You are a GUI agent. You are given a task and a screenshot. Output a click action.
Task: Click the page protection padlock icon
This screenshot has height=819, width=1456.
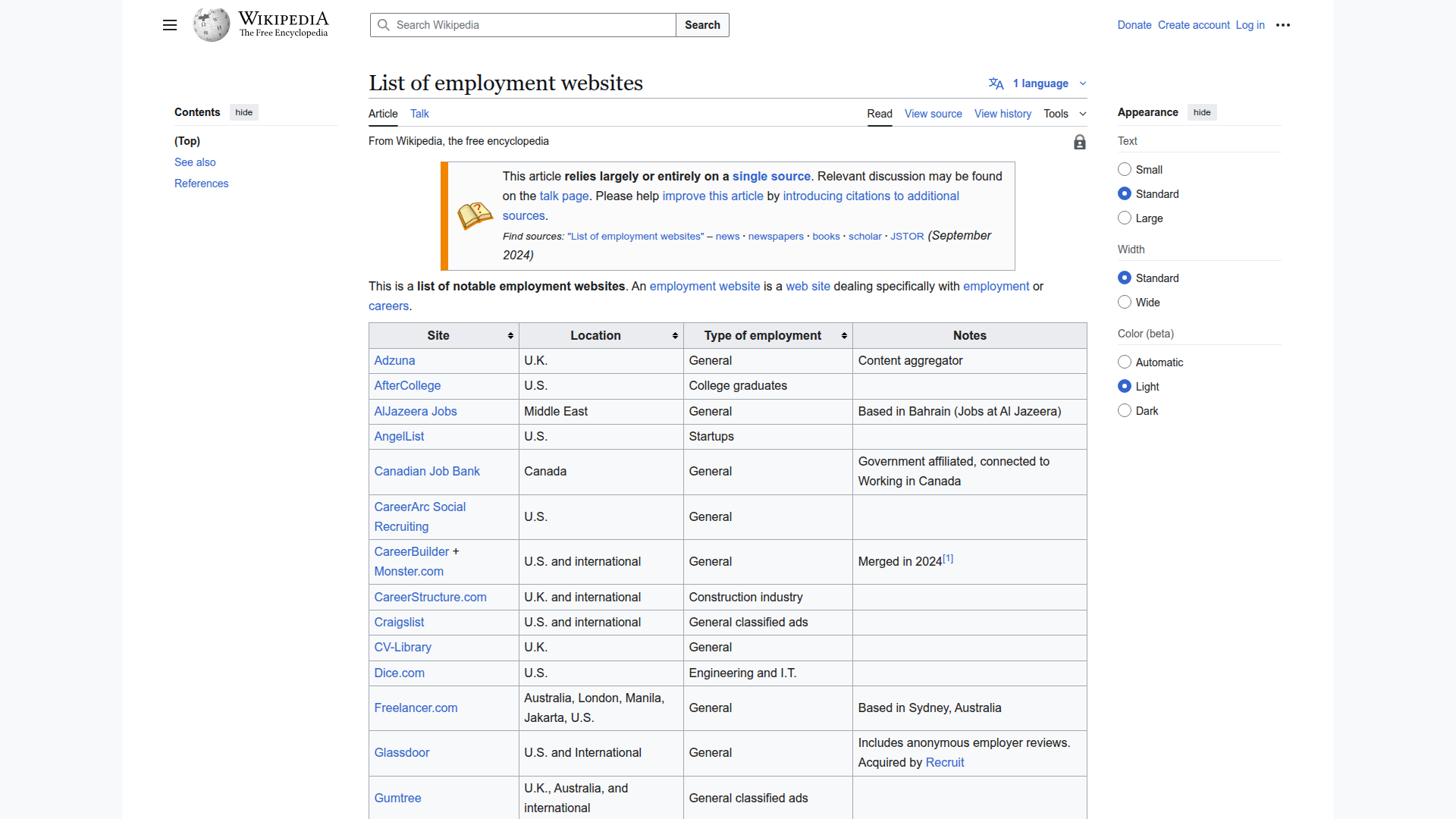point(1080,142)
